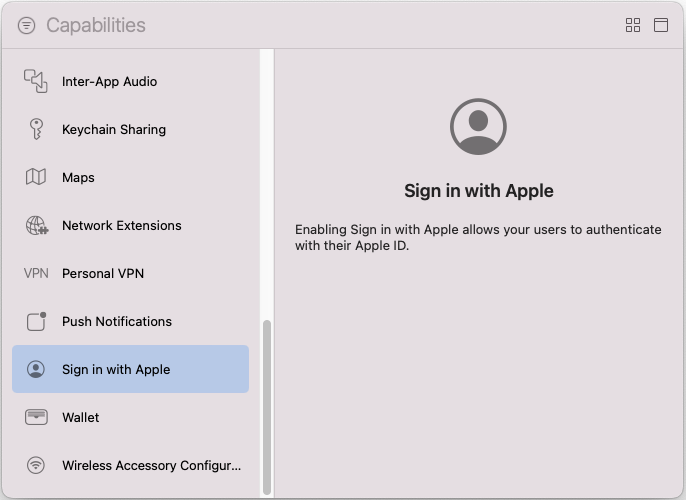Screen dimensions: 686x500
Task: Click the Enabling Sign in with Apple description
Action: coord(478,237)
